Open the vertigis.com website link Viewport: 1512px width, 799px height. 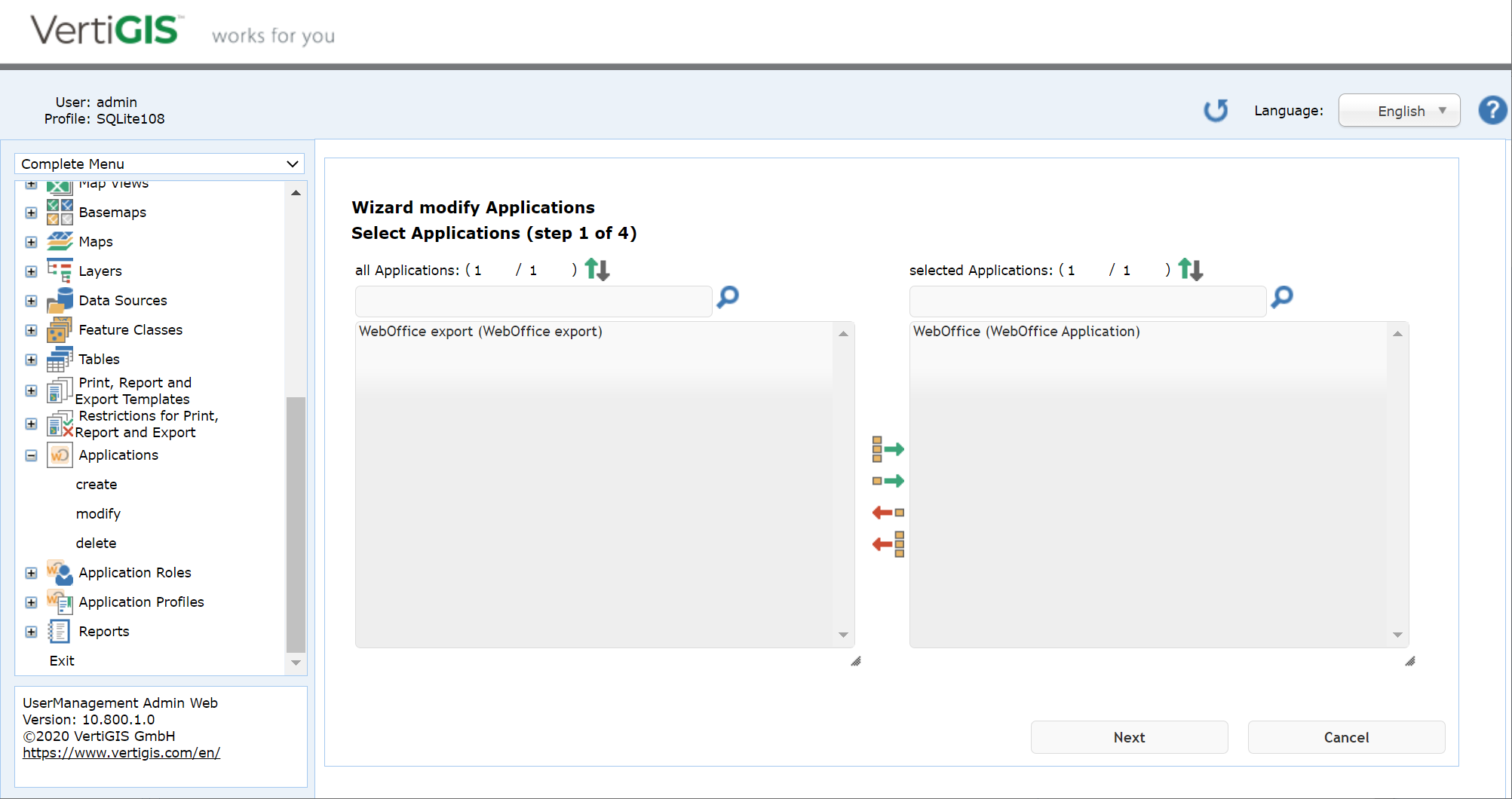121,752
